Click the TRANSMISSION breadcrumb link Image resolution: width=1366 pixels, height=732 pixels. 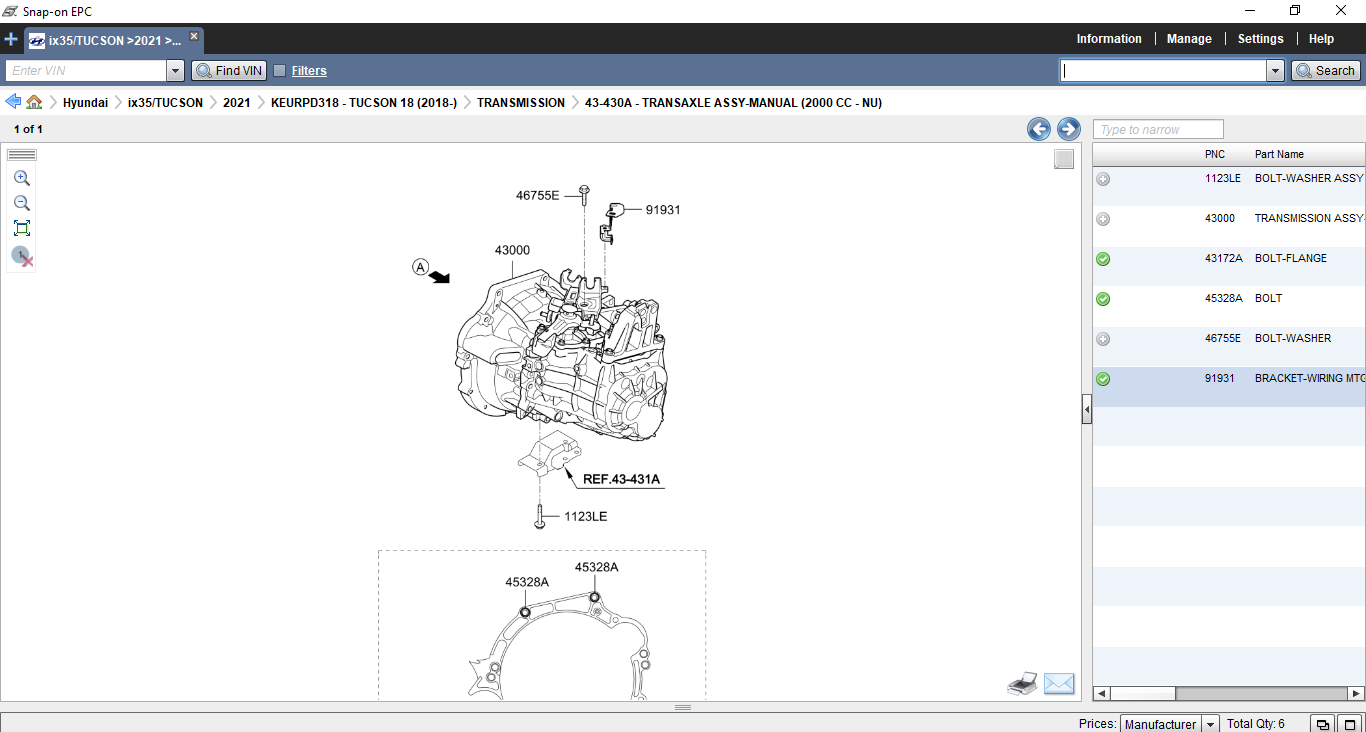tap(520, 103)
